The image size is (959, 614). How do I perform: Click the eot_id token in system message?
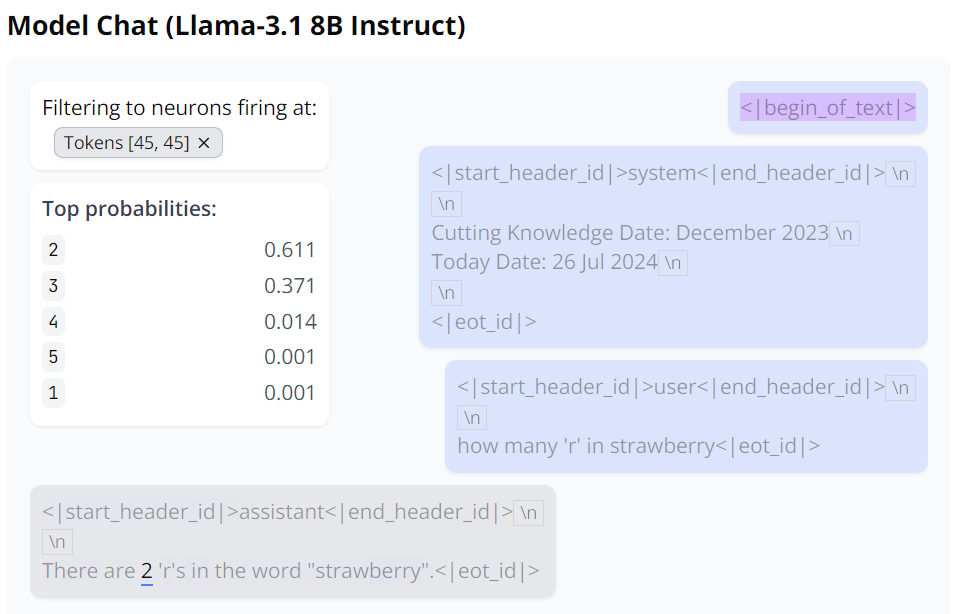pyautogui.click(x=484, y=322)
